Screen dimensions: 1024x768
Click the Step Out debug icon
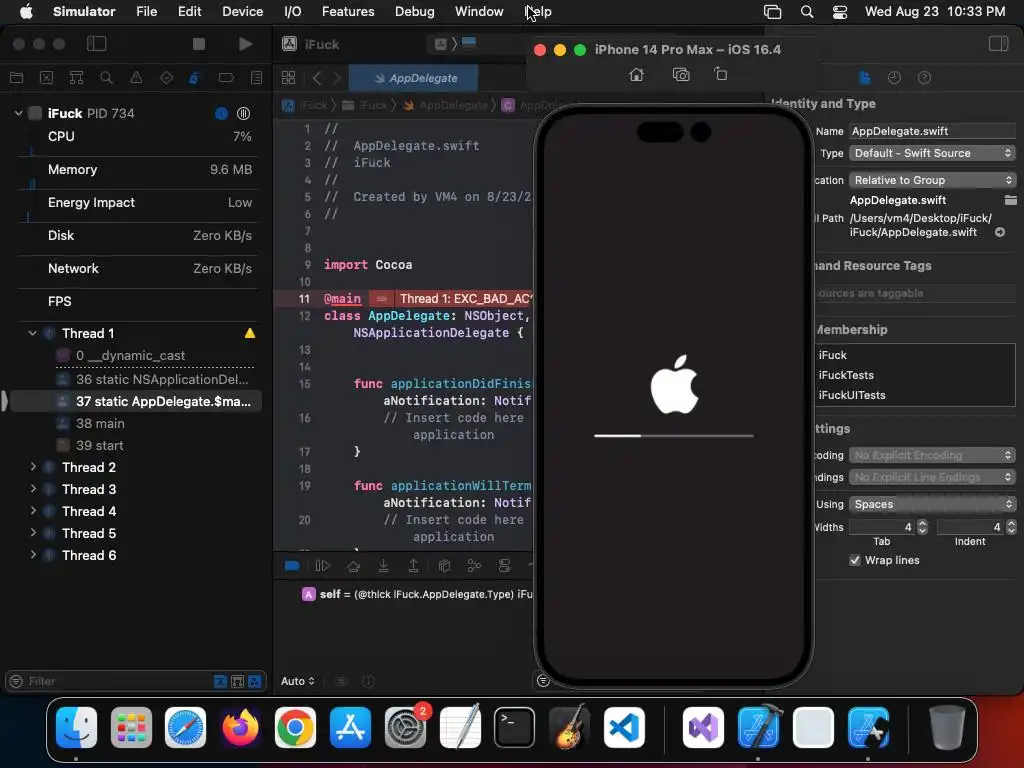(x=413, y=566)
